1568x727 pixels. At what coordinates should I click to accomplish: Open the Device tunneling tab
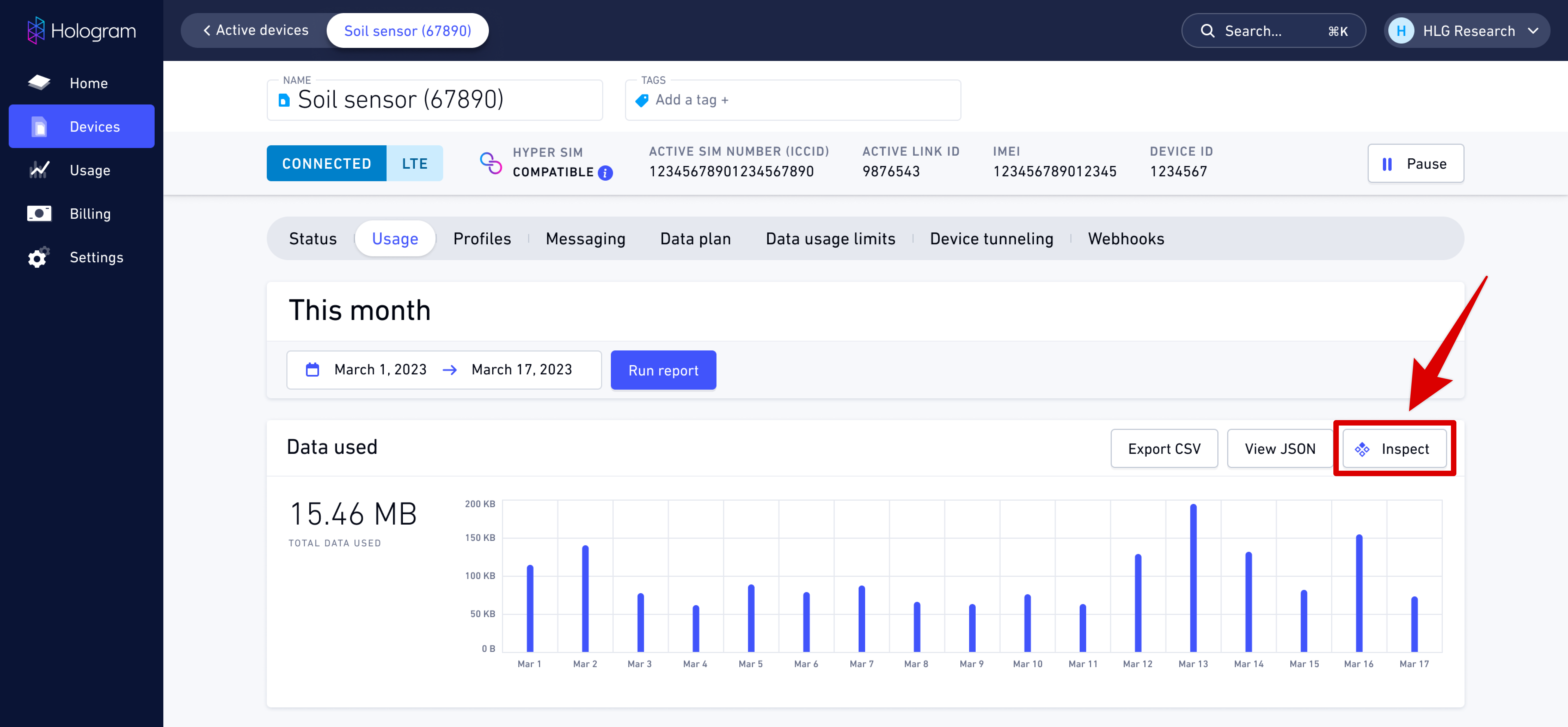991,239
